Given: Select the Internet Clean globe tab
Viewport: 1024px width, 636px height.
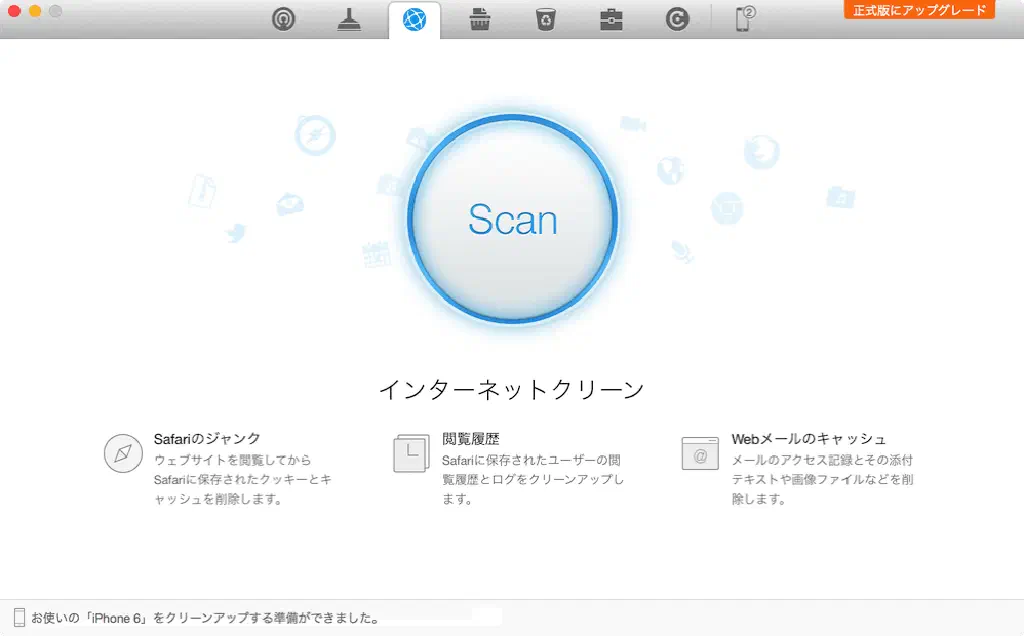Looking at the screenshot, I should (x=414, y=20).
